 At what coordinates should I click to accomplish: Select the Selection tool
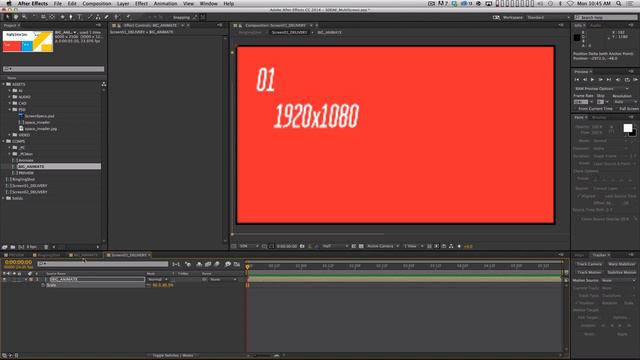pyautogui.click(x=7, y=17)
